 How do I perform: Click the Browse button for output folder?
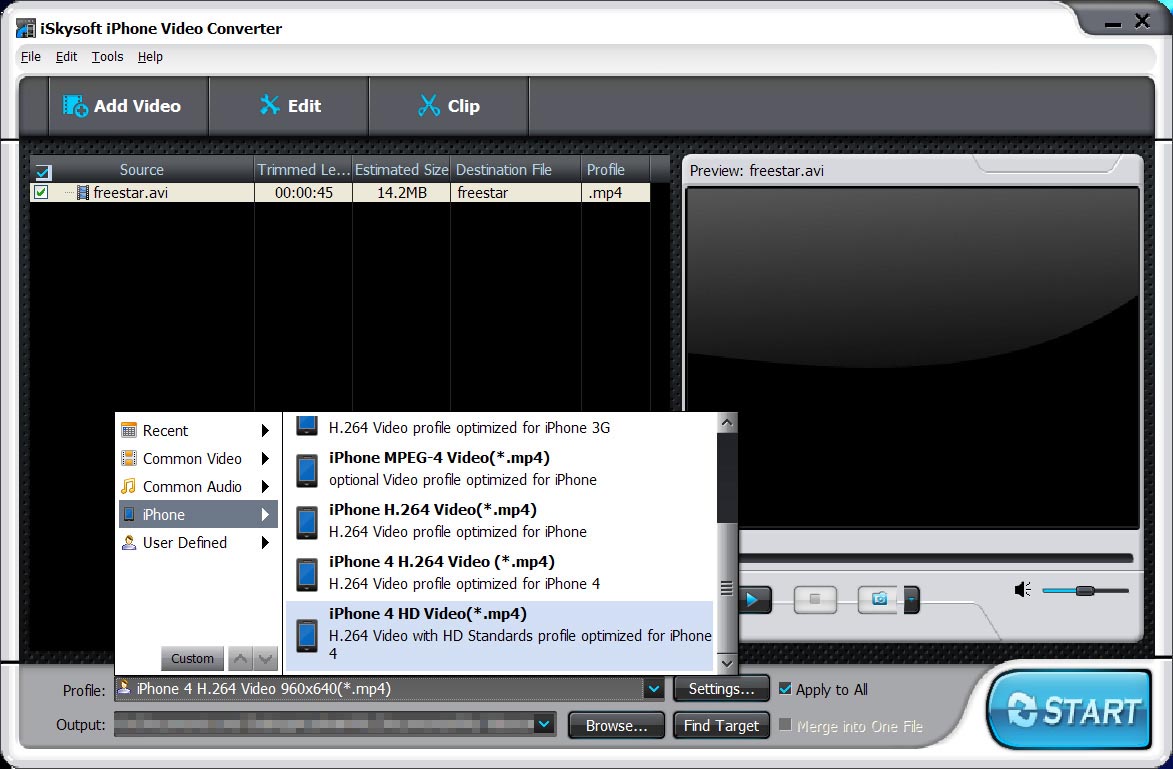pyautogui.click(x=616, y=726)
